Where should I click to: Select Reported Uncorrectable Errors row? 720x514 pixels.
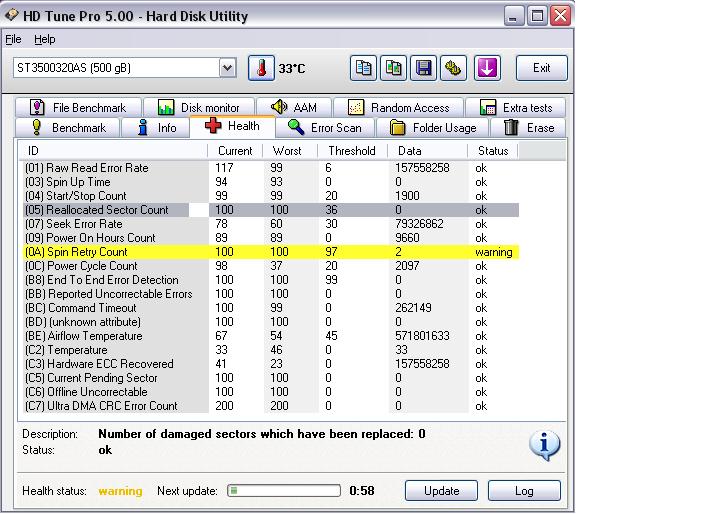271,294
